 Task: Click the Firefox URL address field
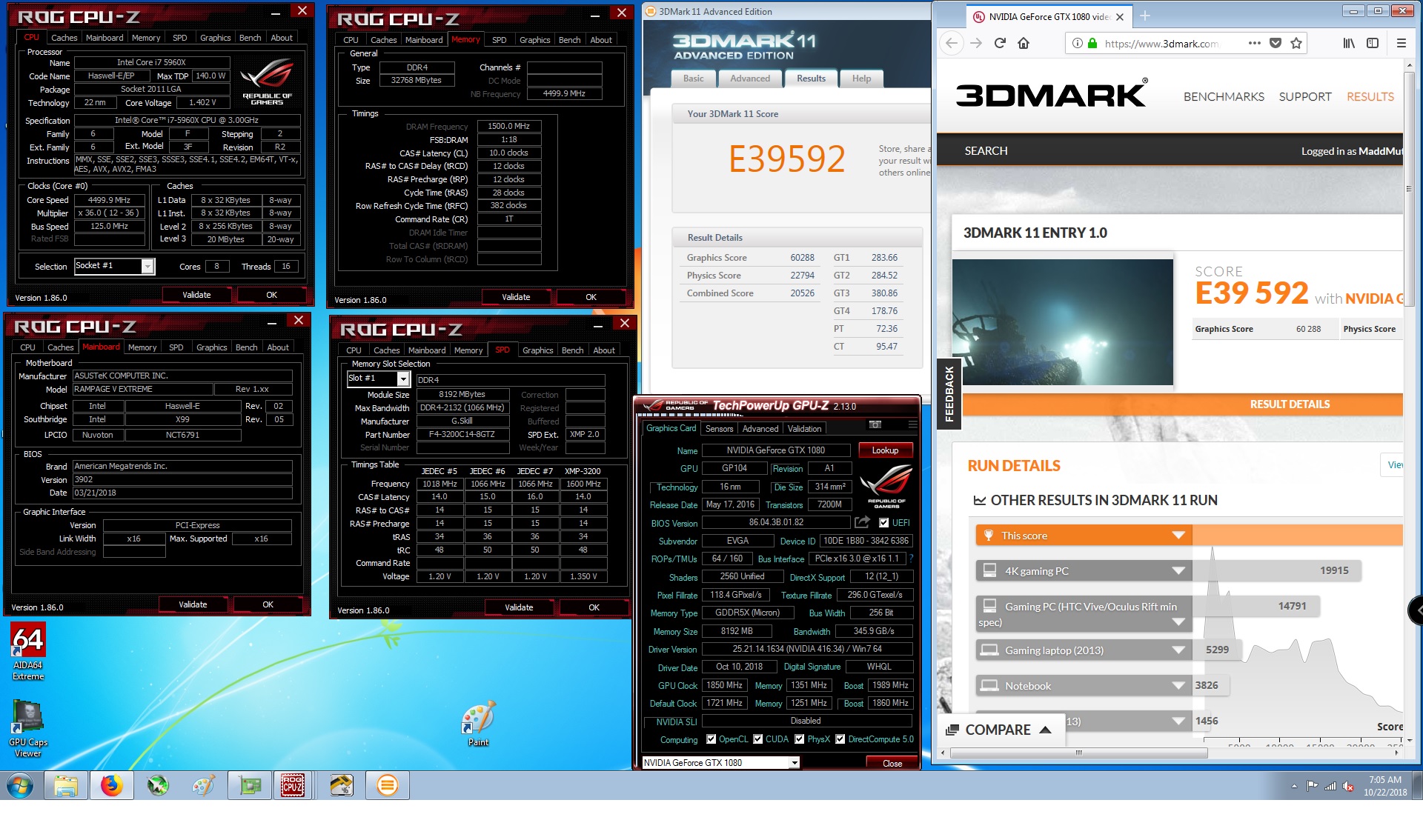pyautogui.click(x=1162, y=44)
